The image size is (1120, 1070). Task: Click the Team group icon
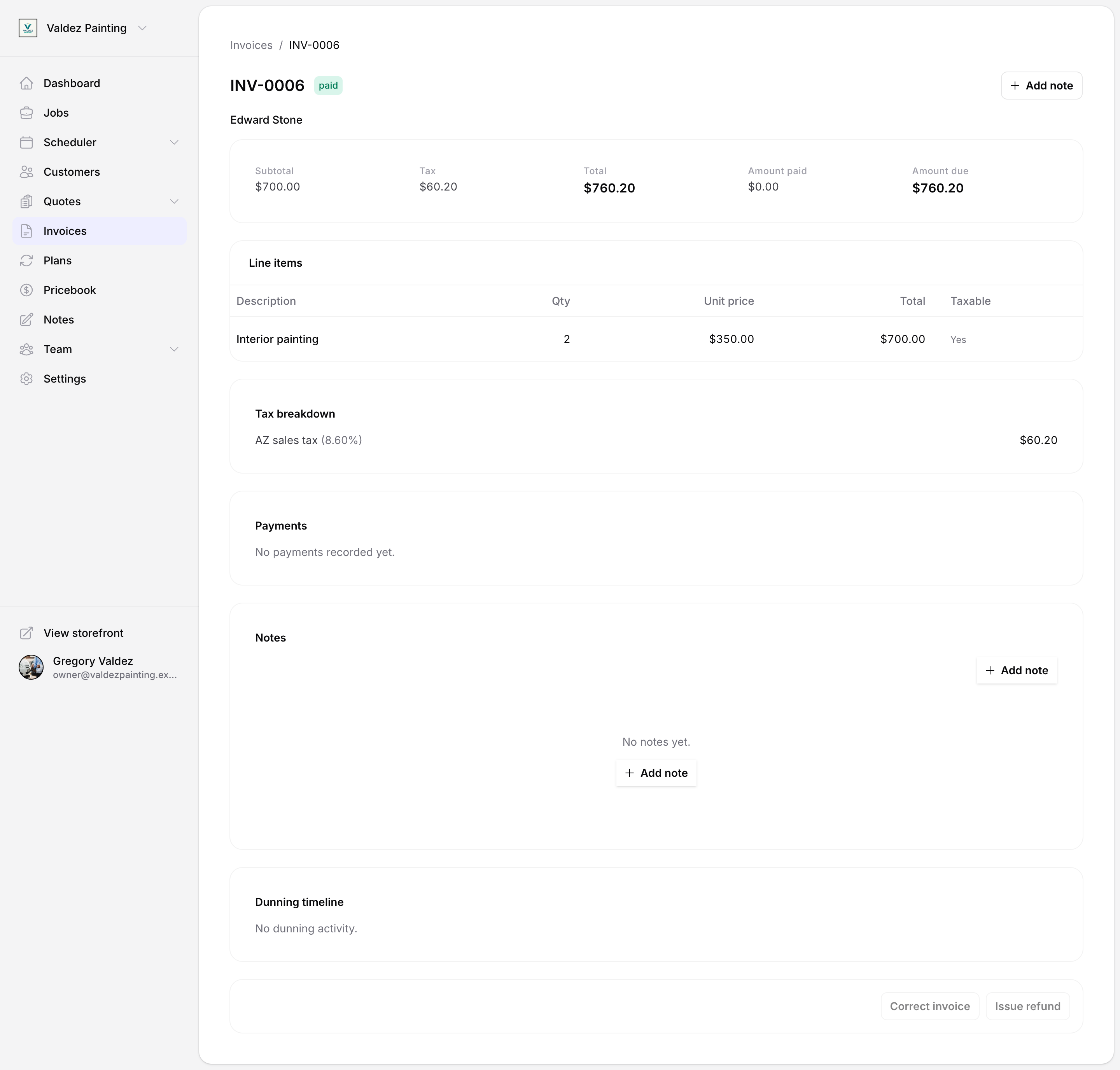click(x=26, y=350)
